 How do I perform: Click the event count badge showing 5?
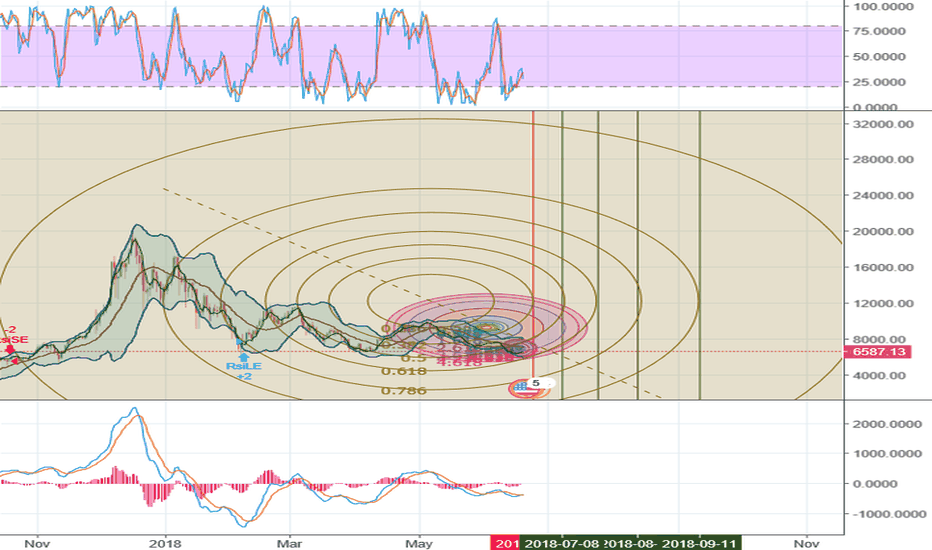536,384
